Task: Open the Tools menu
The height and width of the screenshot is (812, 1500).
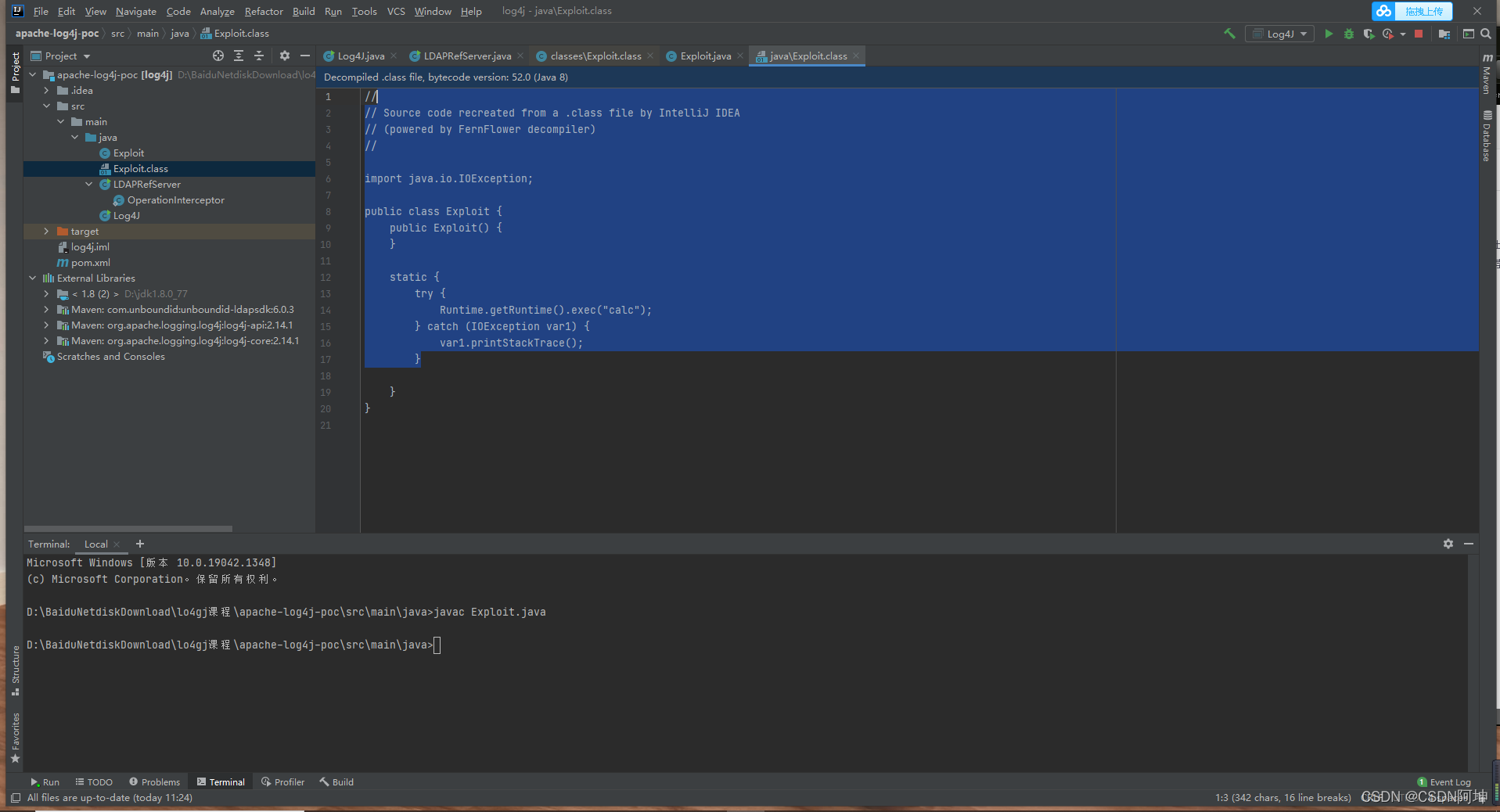Action: point(364,11)
